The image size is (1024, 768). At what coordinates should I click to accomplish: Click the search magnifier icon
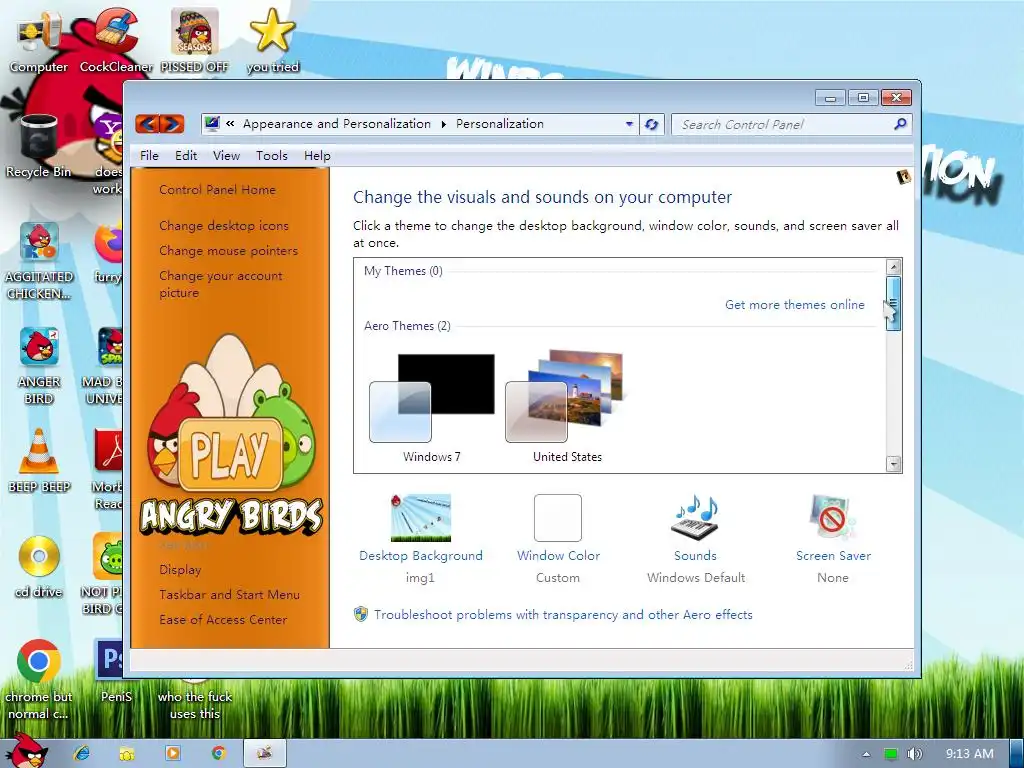click(900, 123)
